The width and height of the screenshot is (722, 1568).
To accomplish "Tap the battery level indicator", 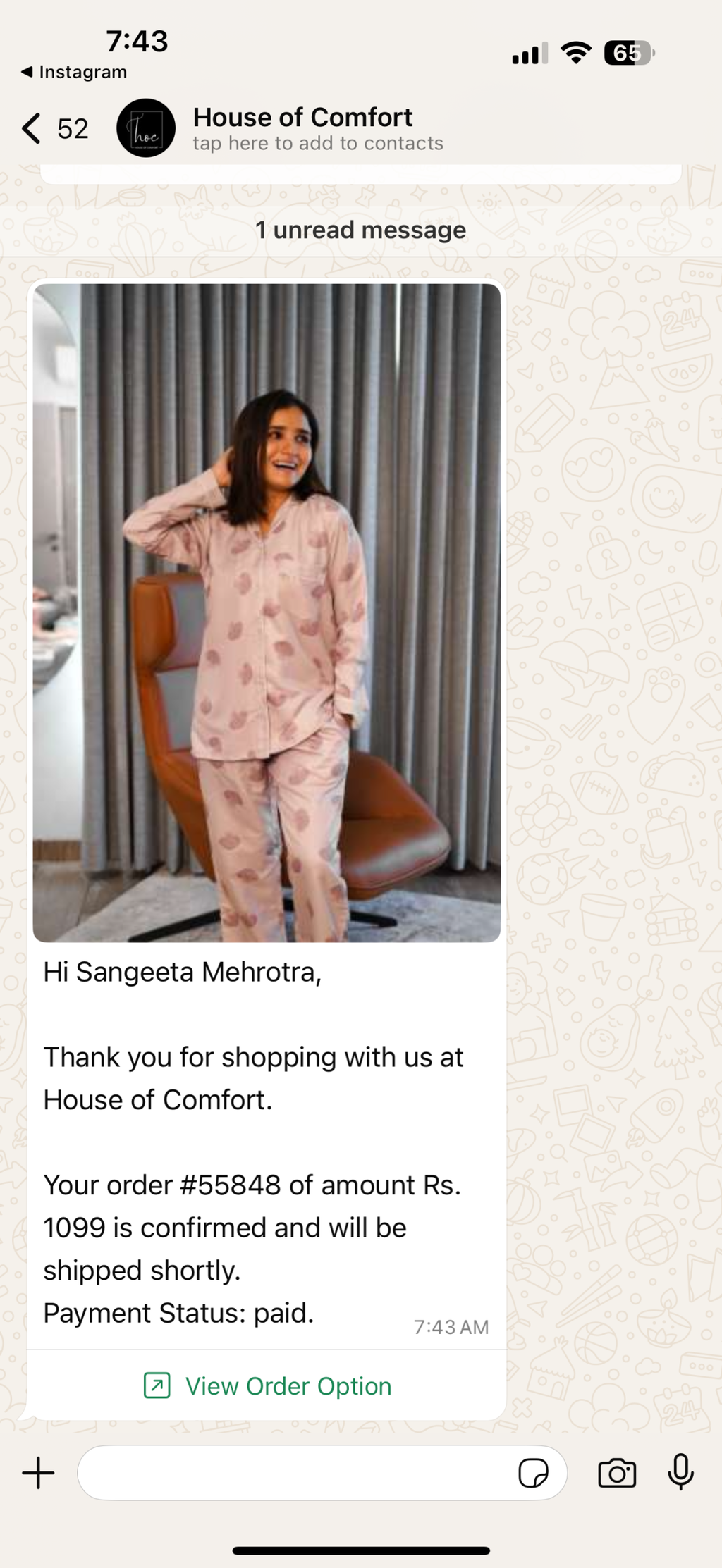I will click(x=629, y=53).
